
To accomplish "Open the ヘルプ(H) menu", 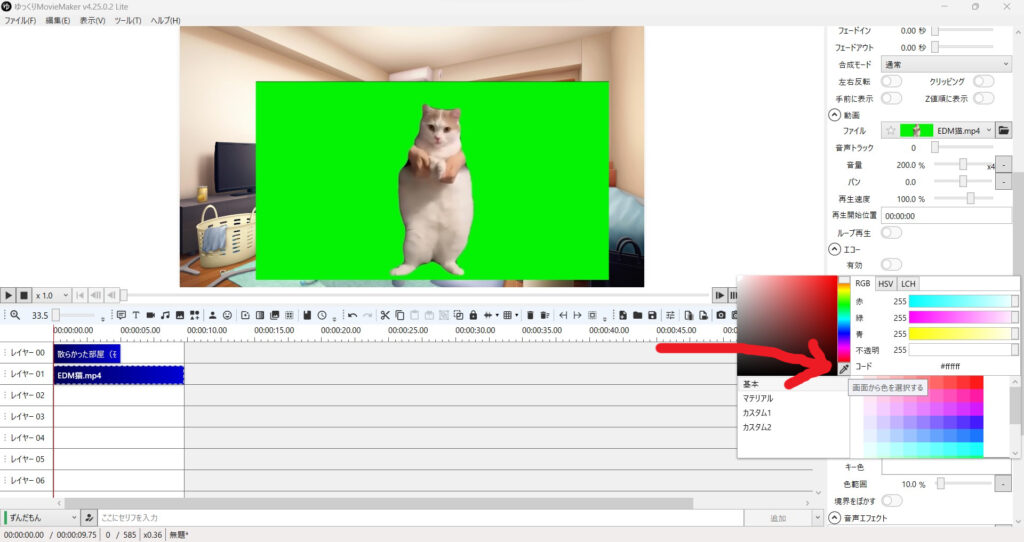I will point(165,20).
